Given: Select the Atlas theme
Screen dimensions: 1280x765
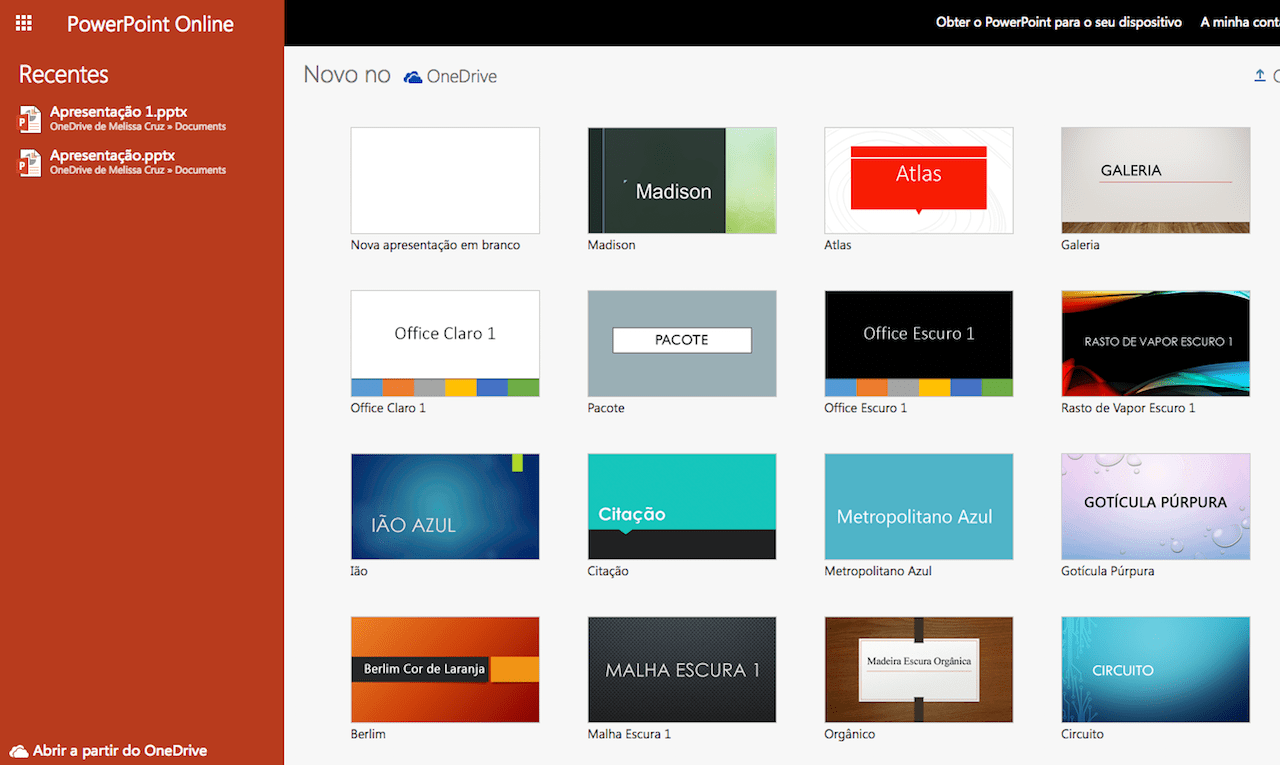Looking at the screenshot, I should pyautogui.click(x=918, y=180).
